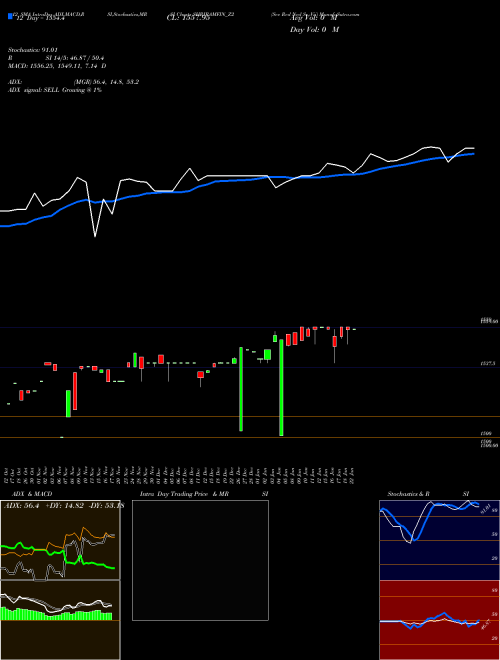
Task: Click the tallest green candlestick reaching the bottom line
Action: point(281,388)
